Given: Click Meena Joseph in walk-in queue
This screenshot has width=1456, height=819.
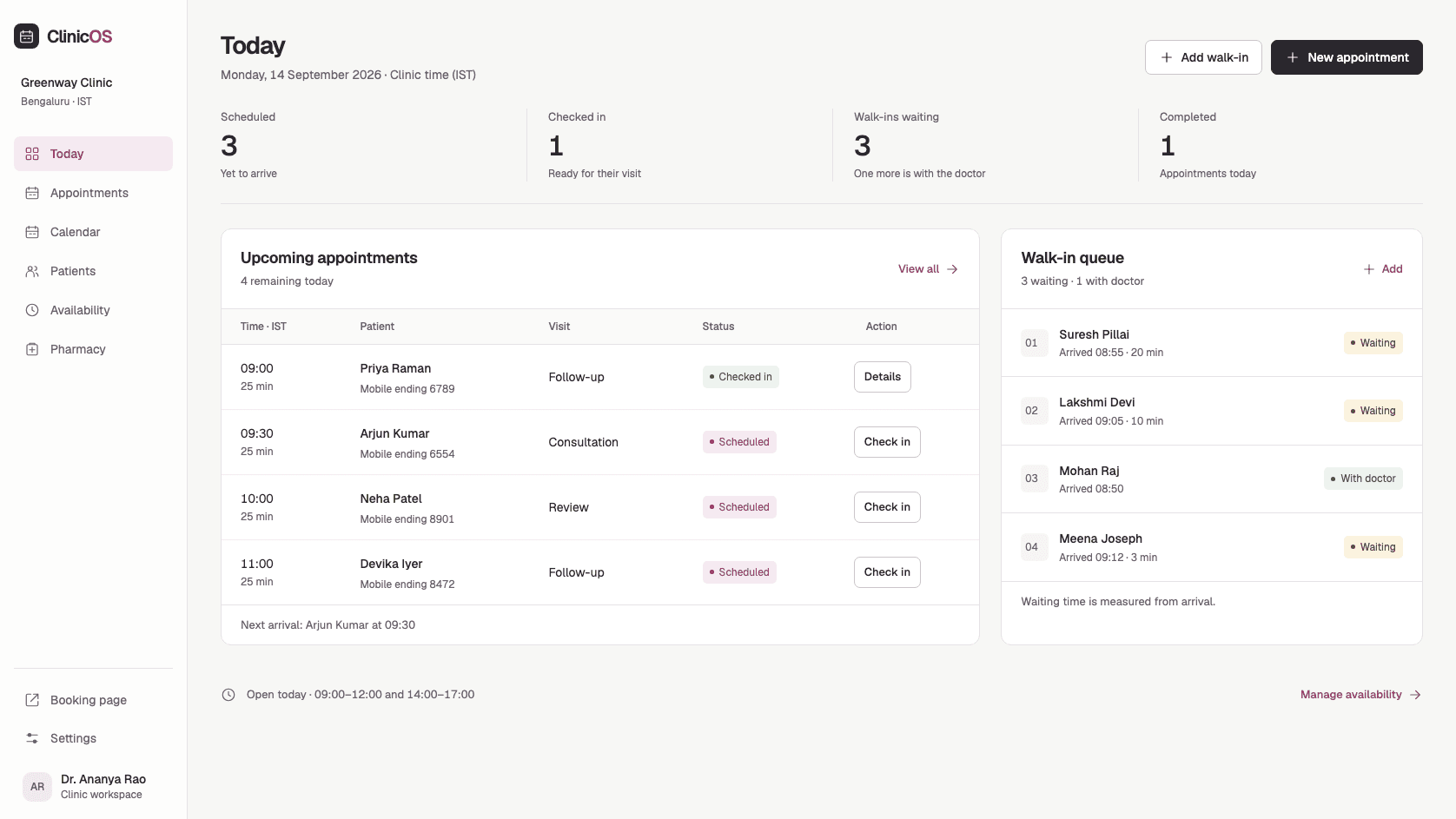Looking at the screenshot, I should (x=1101, y=538).
